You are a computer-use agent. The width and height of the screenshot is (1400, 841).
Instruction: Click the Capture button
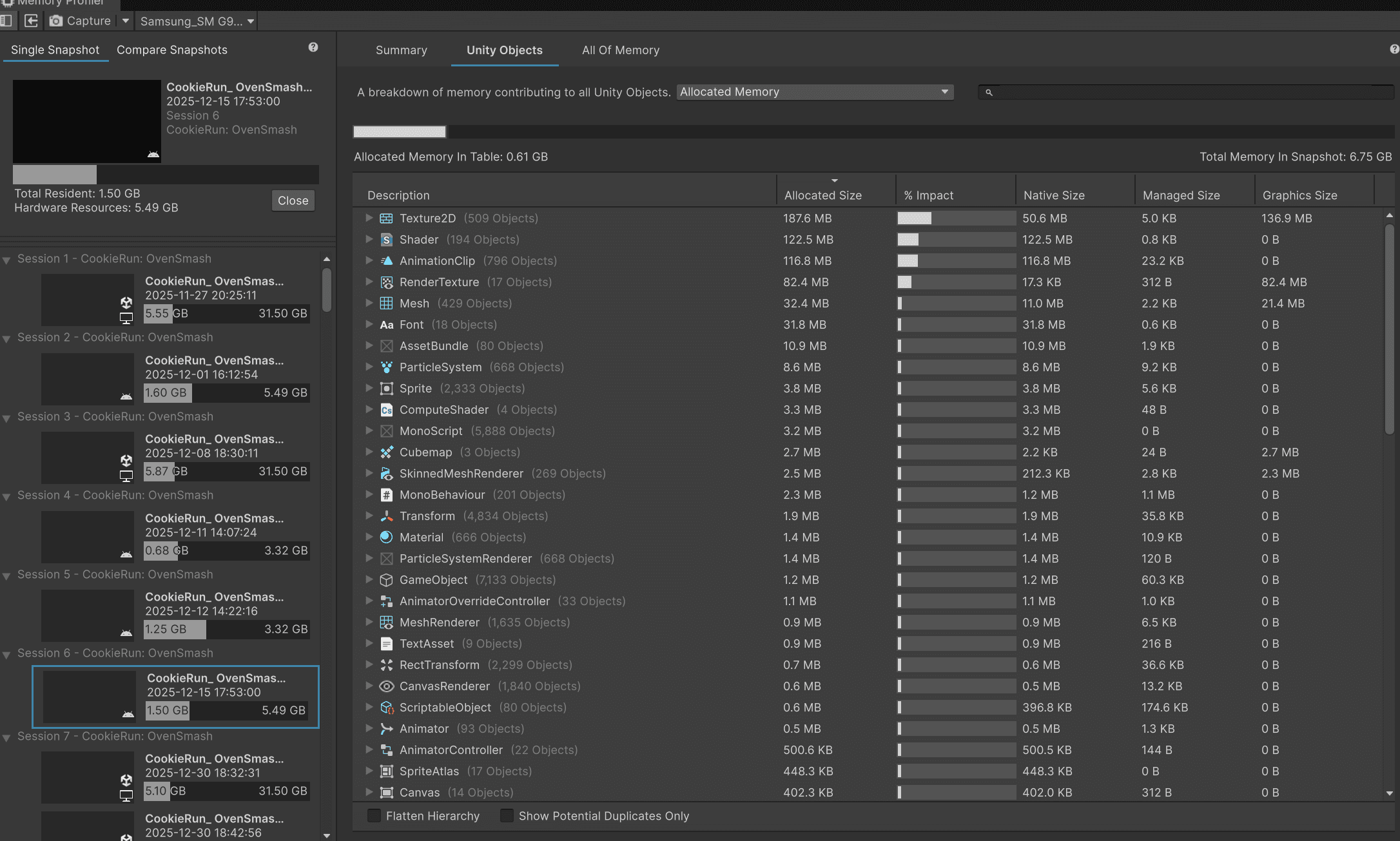coord(81,21)
